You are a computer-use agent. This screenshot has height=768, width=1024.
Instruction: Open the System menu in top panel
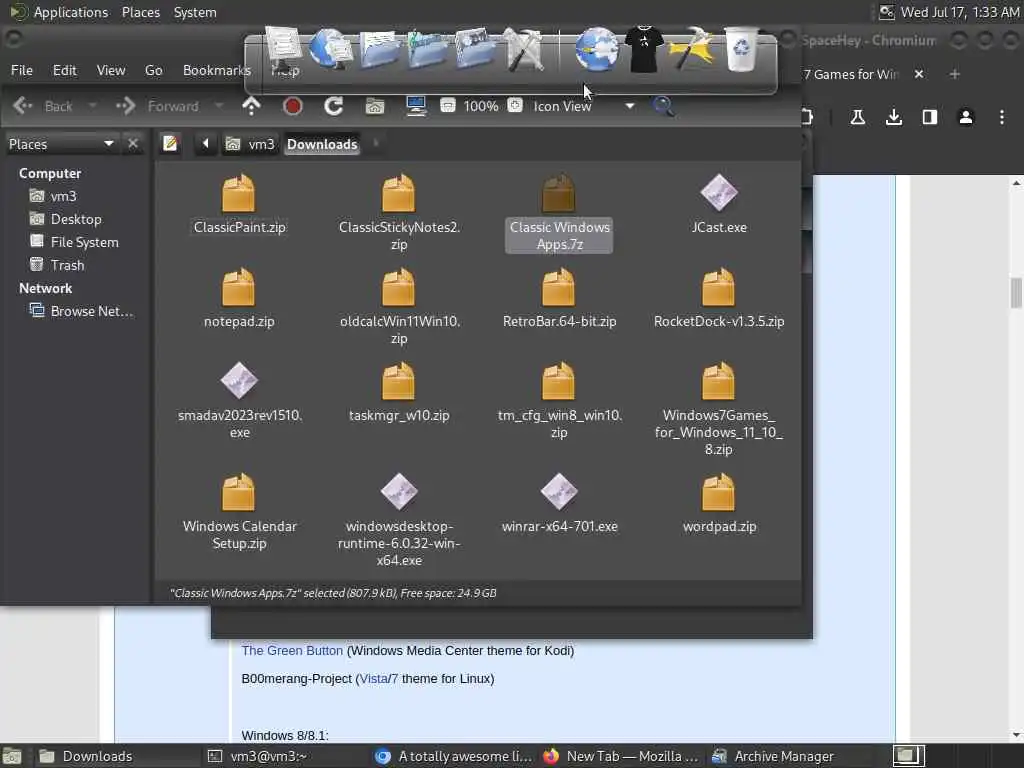(x=195, y=12)
